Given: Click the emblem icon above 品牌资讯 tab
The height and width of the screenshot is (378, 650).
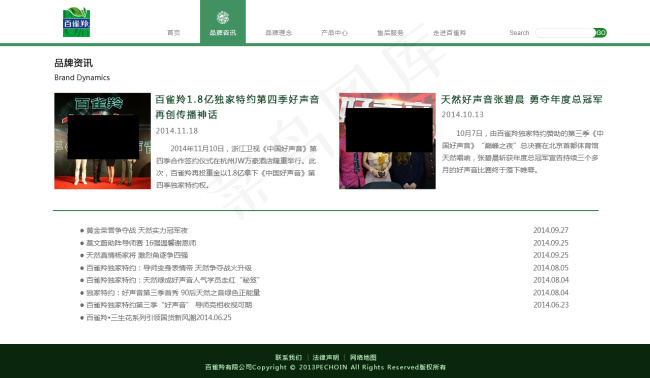Looking at the screenshot, I should [223, 17].
